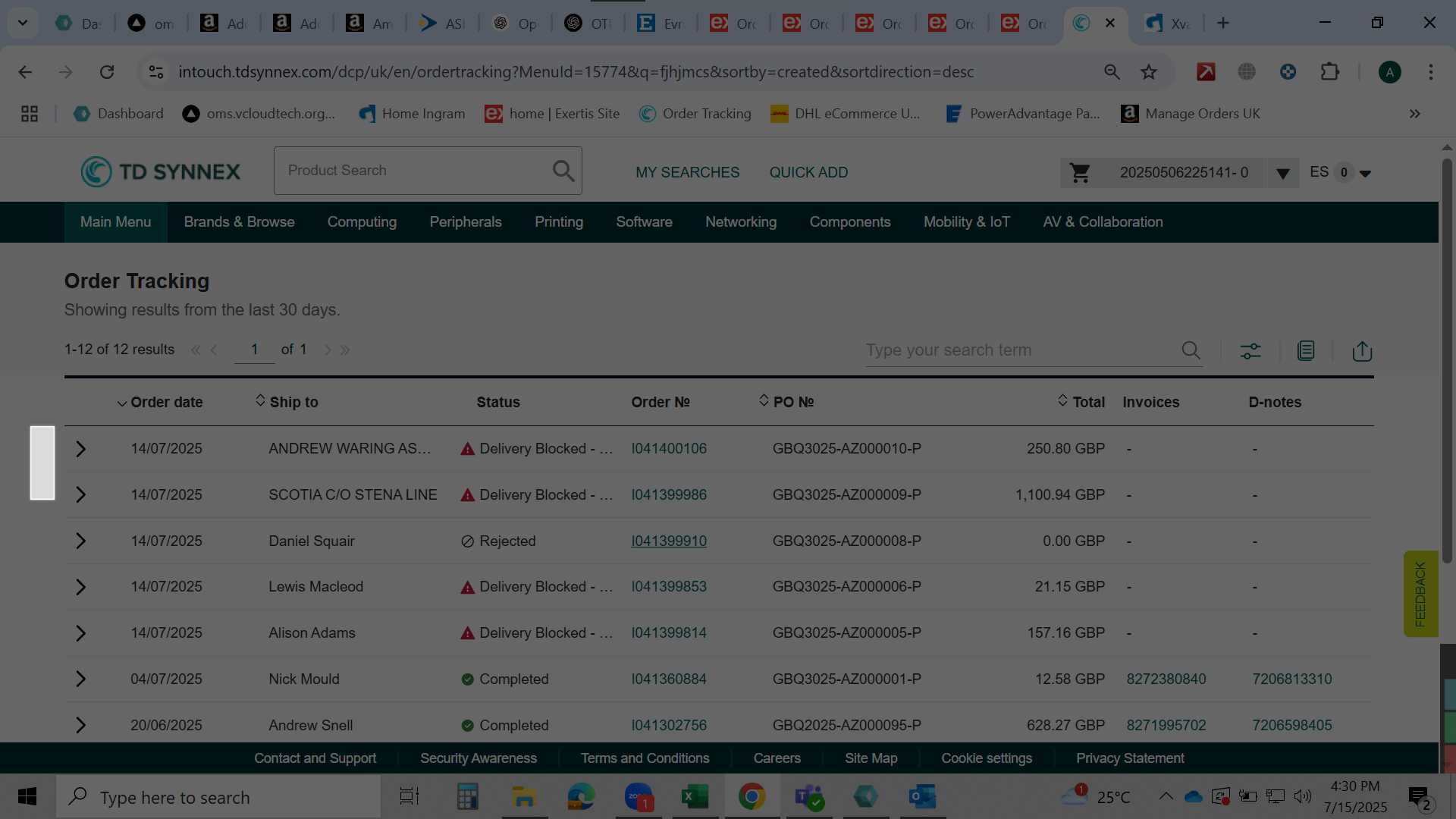This screenshot has height=819, width=1456.
Task: Open order number I041399910
Action: click(669, 541)
